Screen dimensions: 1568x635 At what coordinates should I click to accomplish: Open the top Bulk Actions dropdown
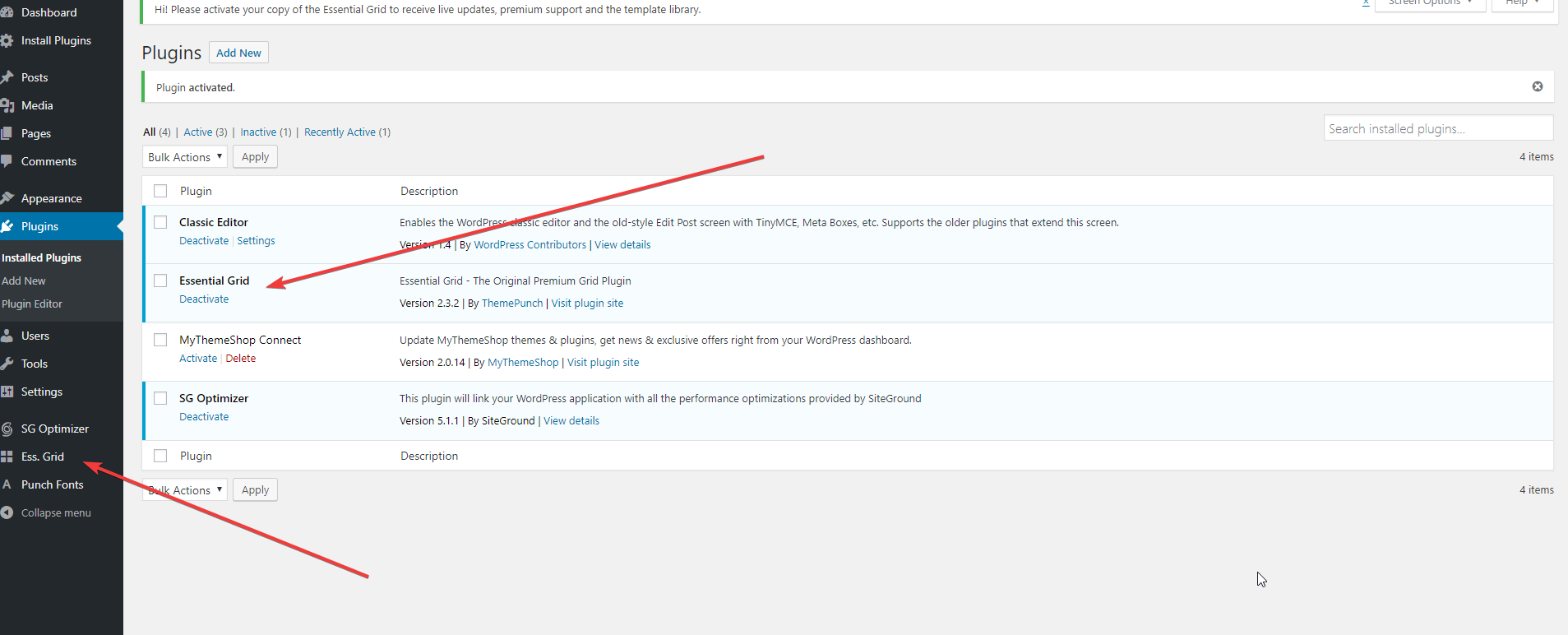point(185,157)
